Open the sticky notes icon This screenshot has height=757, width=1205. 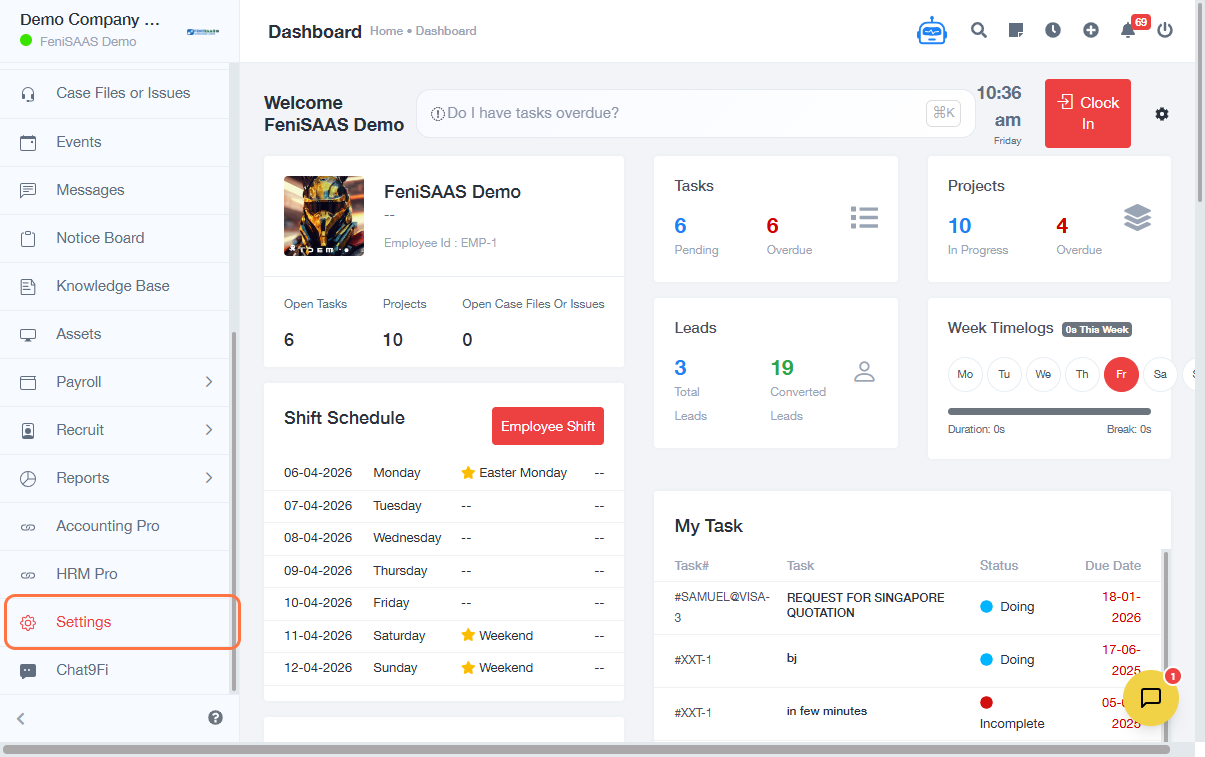[1016, 30]
